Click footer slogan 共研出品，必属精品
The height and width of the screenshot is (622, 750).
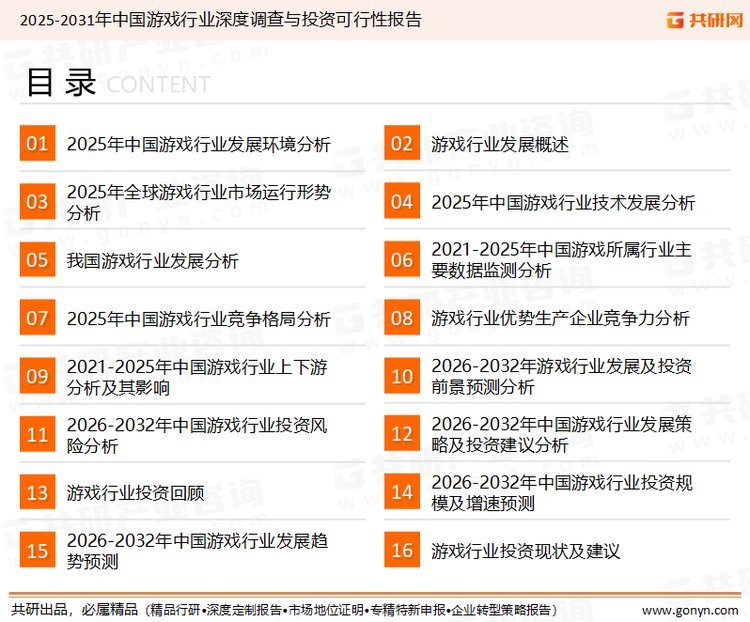(x=75, y=610)
